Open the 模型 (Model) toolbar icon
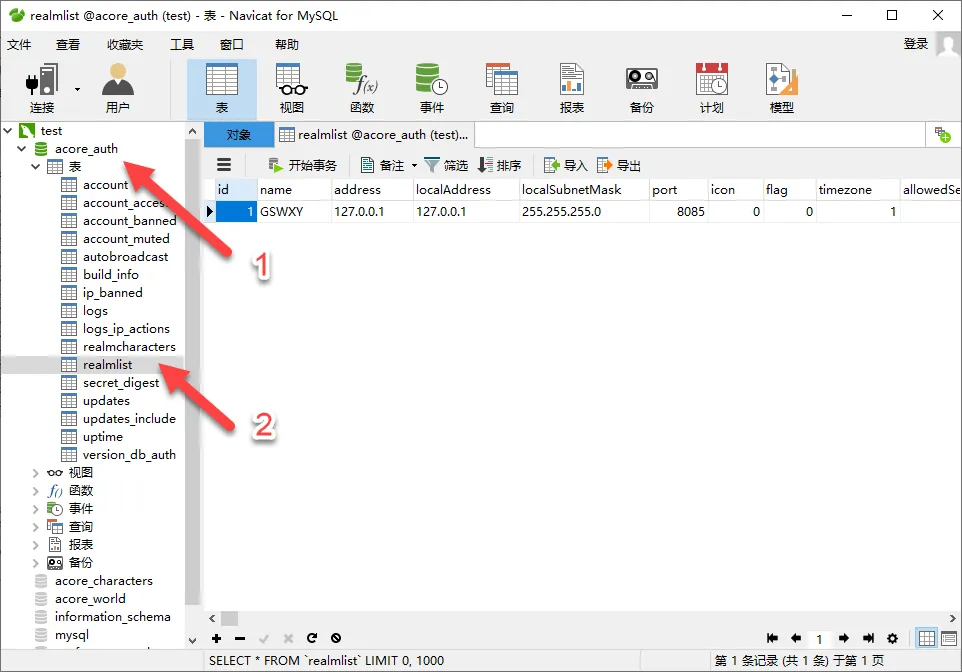 point(781,89)
